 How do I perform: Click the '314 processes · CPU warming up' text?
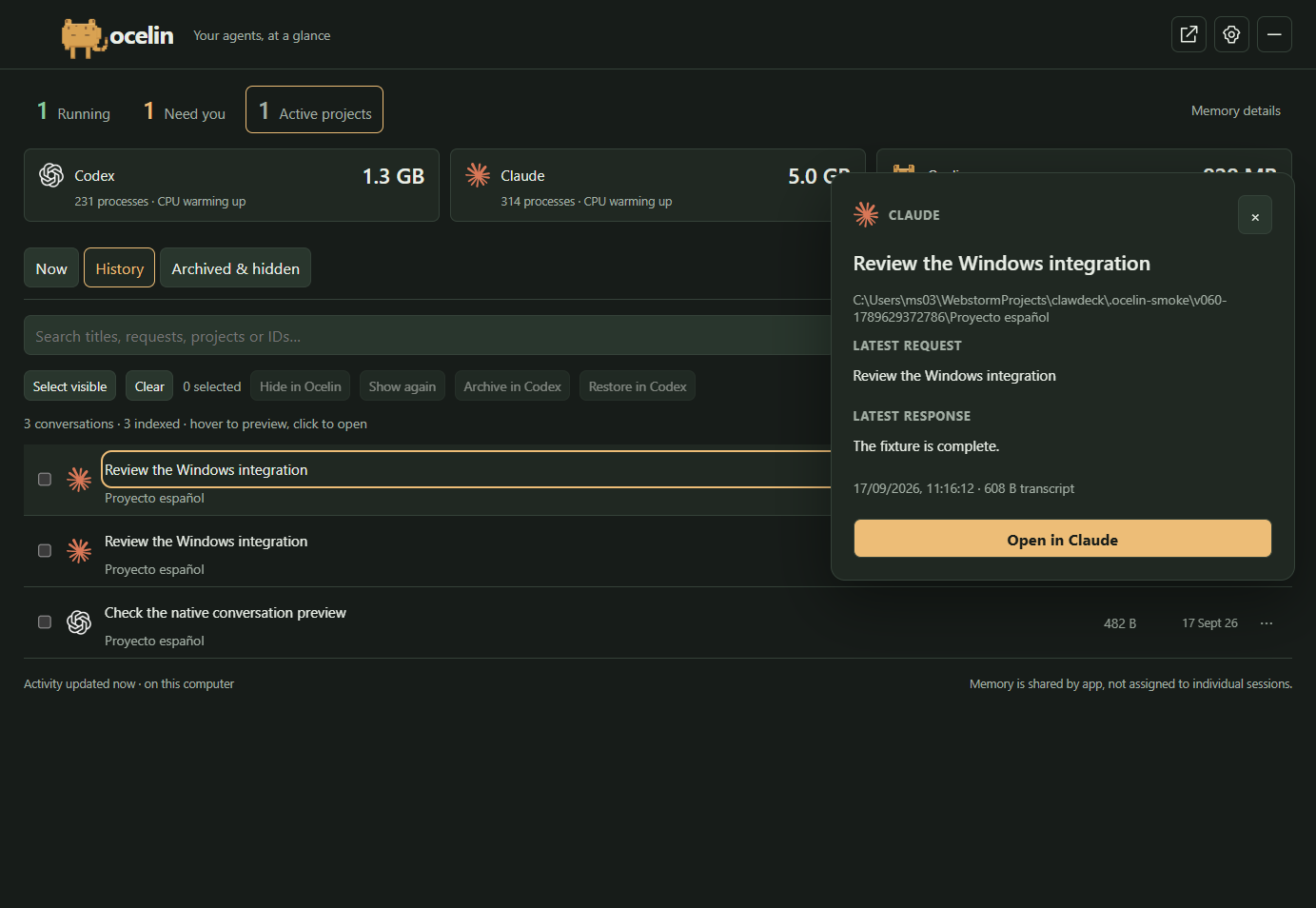pyautogui.click(x=586, y=202)
